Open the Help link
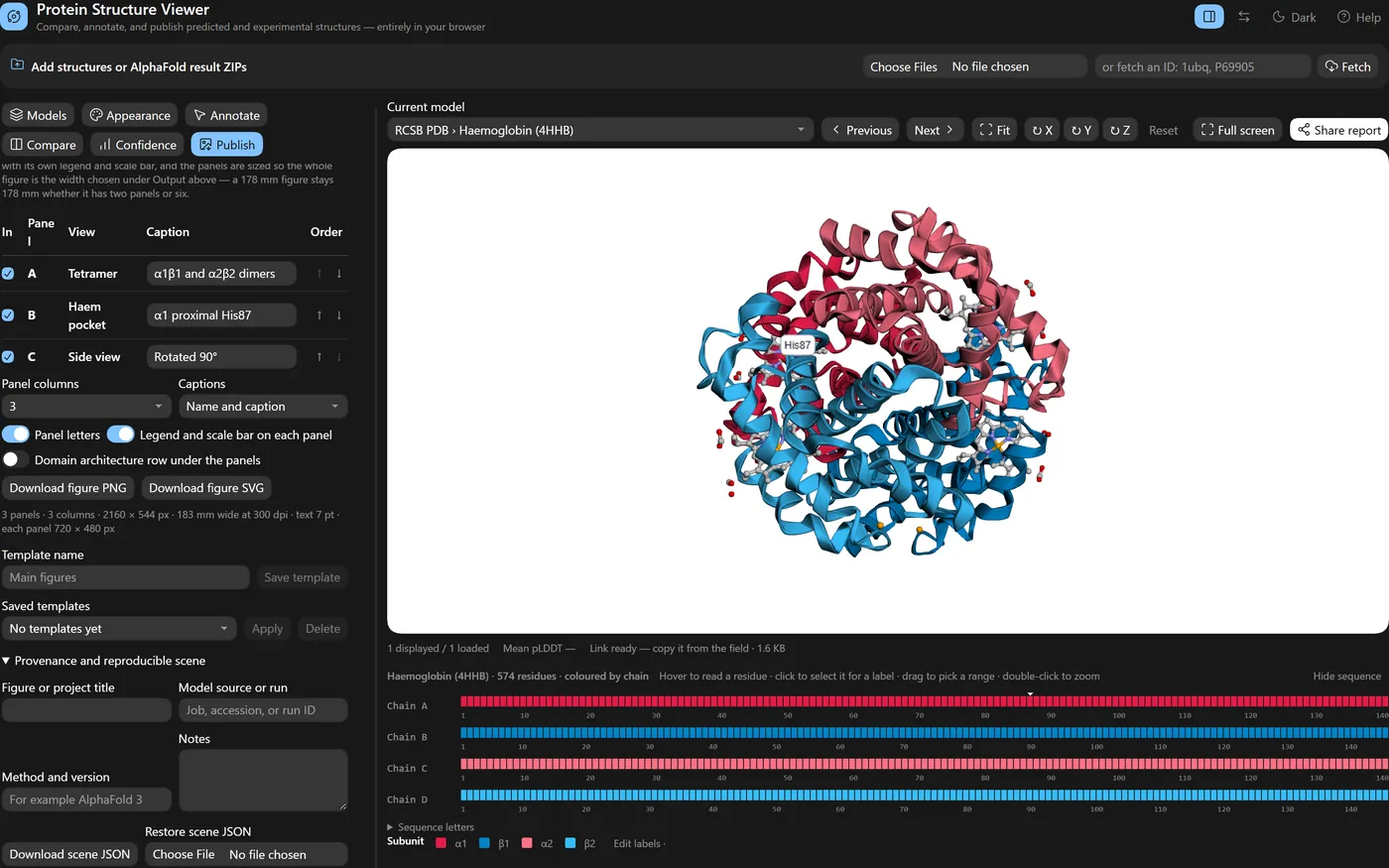Screen dimensions: 1389x868 click(1358, 17)
